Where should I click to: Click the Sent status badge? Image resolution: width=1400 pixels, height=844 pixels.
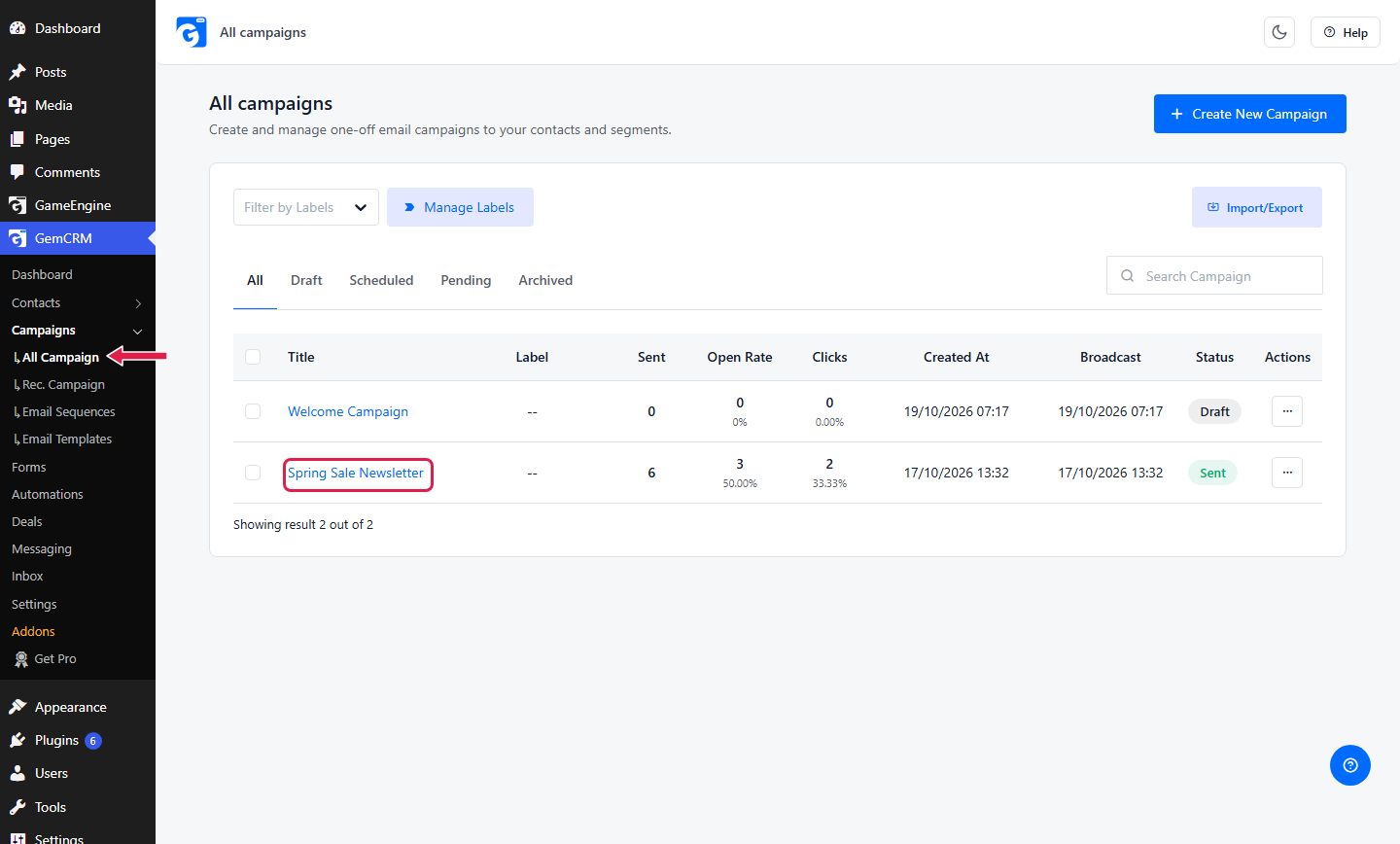pyautogui.click(x=1212, y=473)
